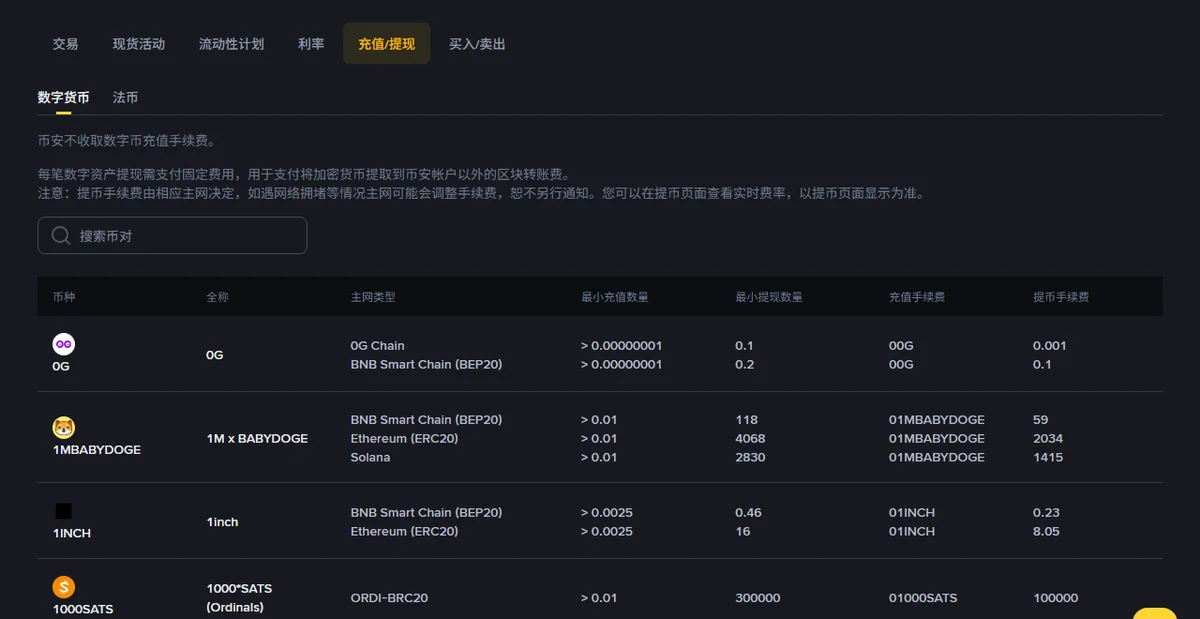
Task: Click the full name 1M x BABYDOGE
Action: pyautogui.click(x=257, y=438)
